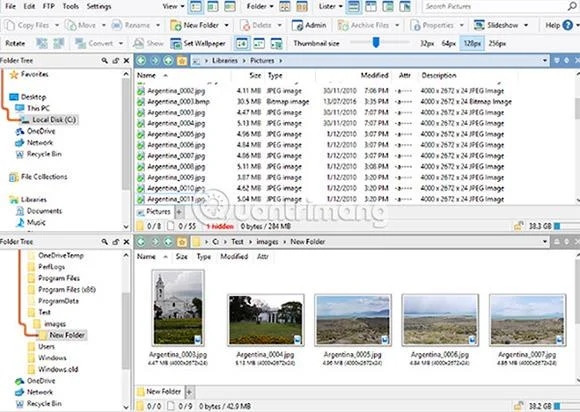Click the first Rotate icon

(x=42, y=43)
